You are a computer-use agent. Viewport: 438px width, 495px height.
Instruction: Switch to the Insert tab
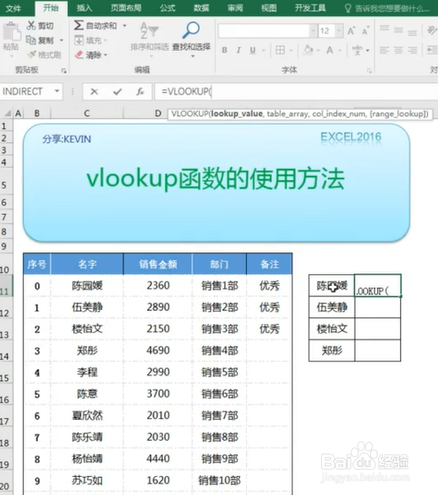(x=84, y=8)
